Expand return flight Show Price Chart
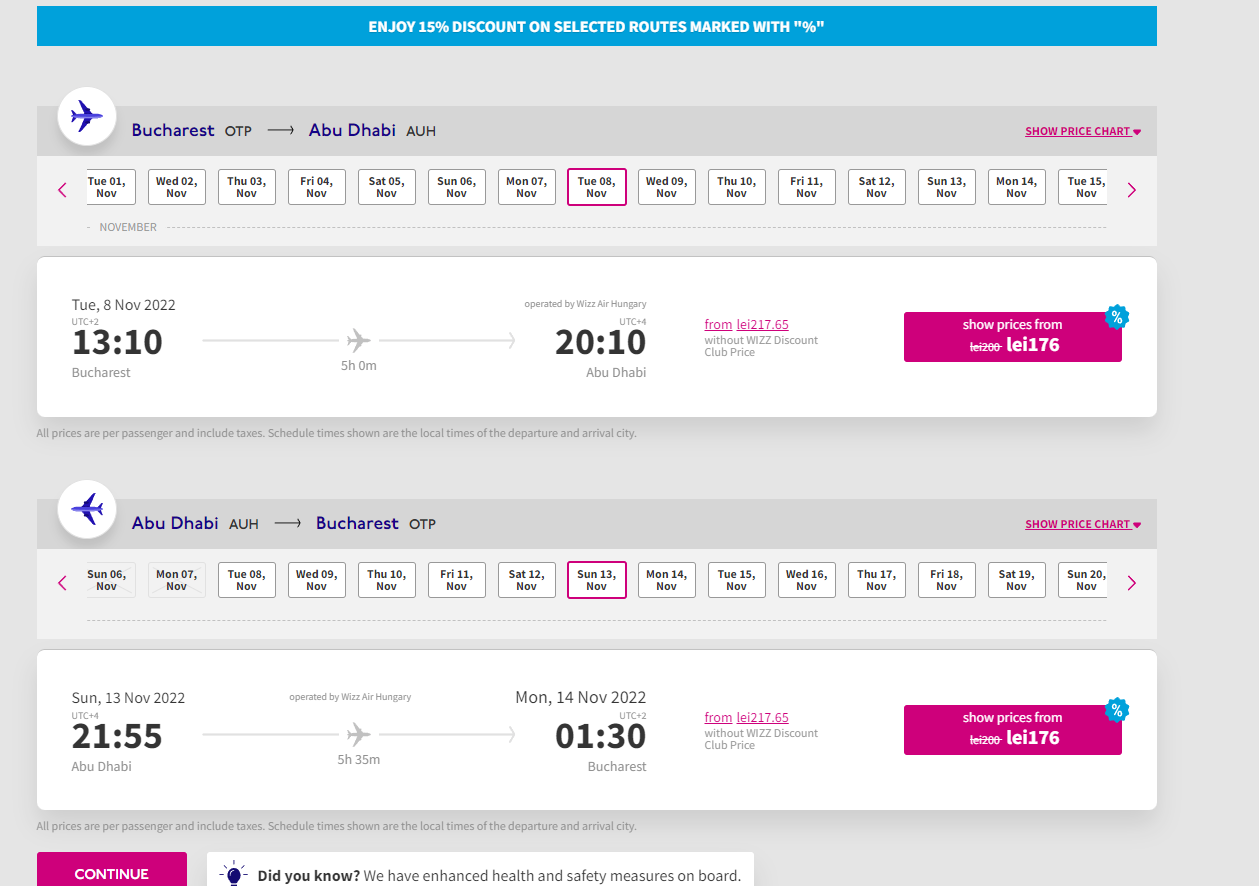The image size is (1259, 886). pyautogui.click(x=1083, y=524)
